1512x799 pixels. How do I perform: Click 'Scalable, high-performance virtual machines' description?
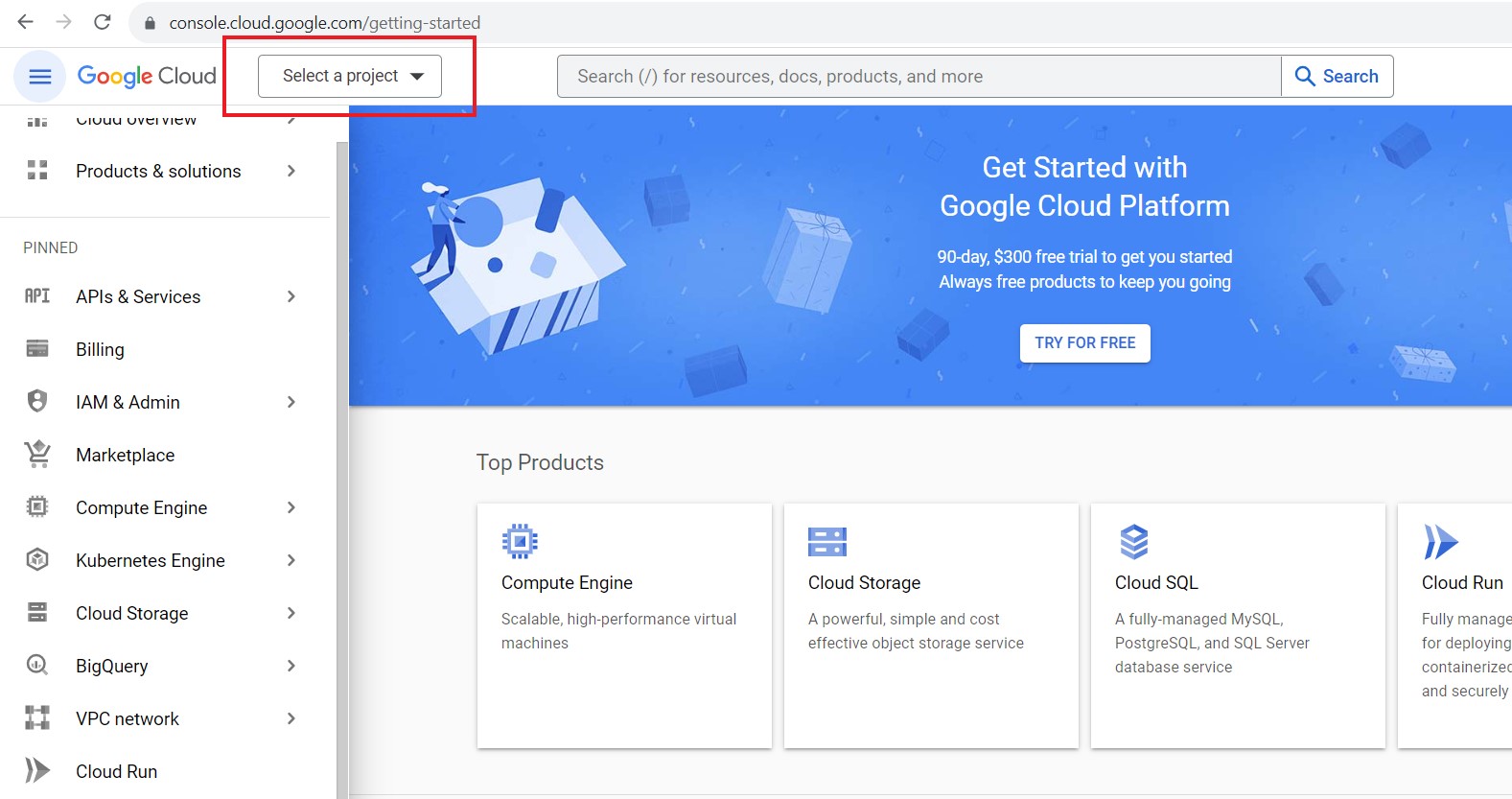tap(618, 631)
